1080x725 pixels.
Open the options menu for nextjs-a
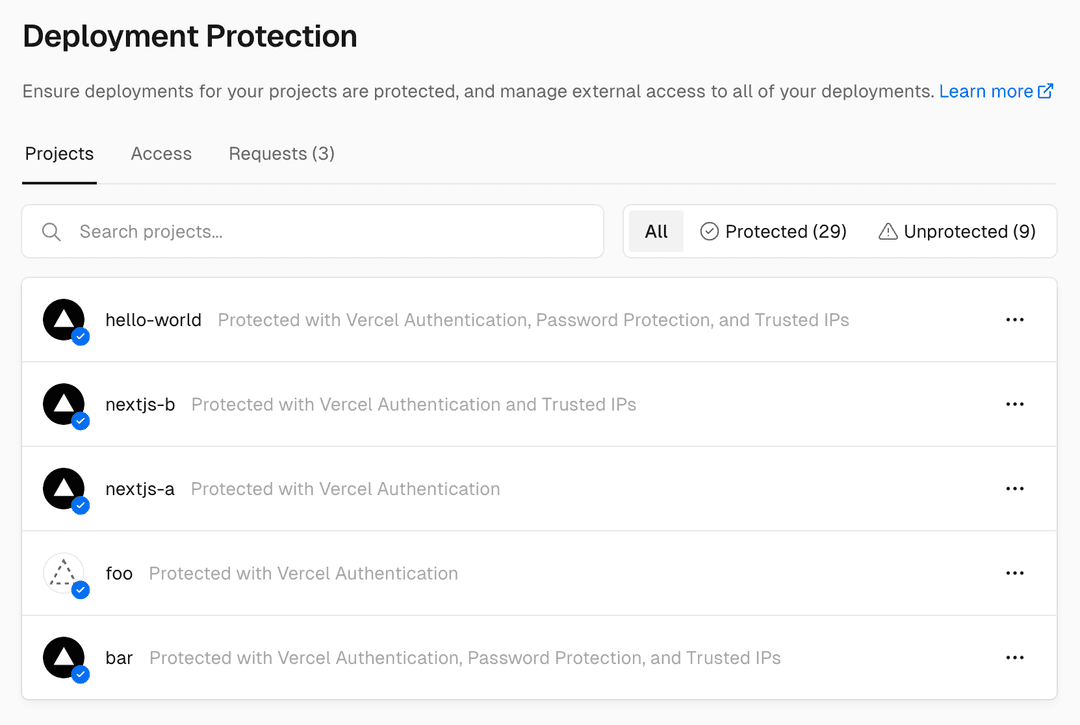point(1015,488)
